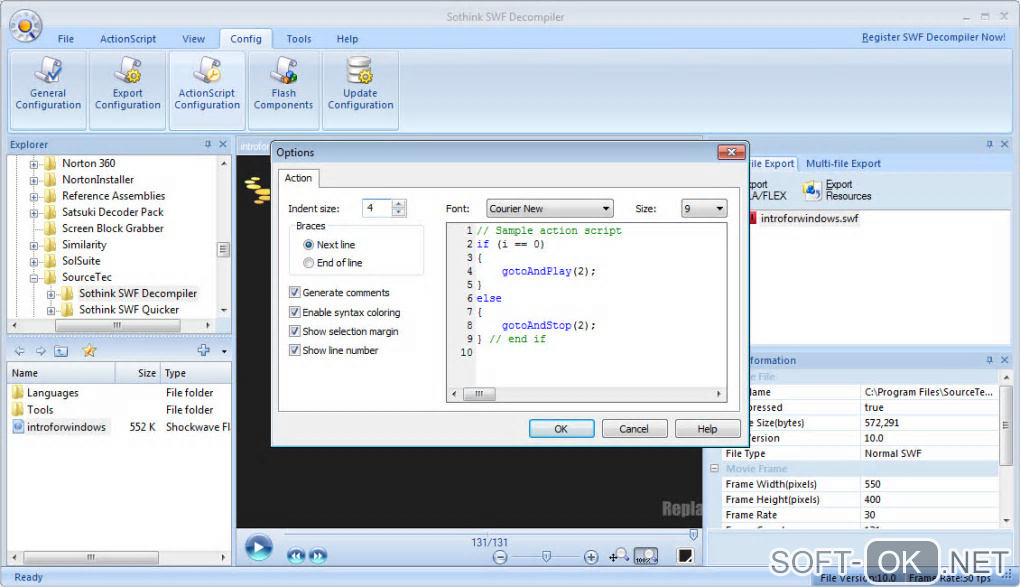
Task: Open the File menu tab
Action: coord(66,39)
